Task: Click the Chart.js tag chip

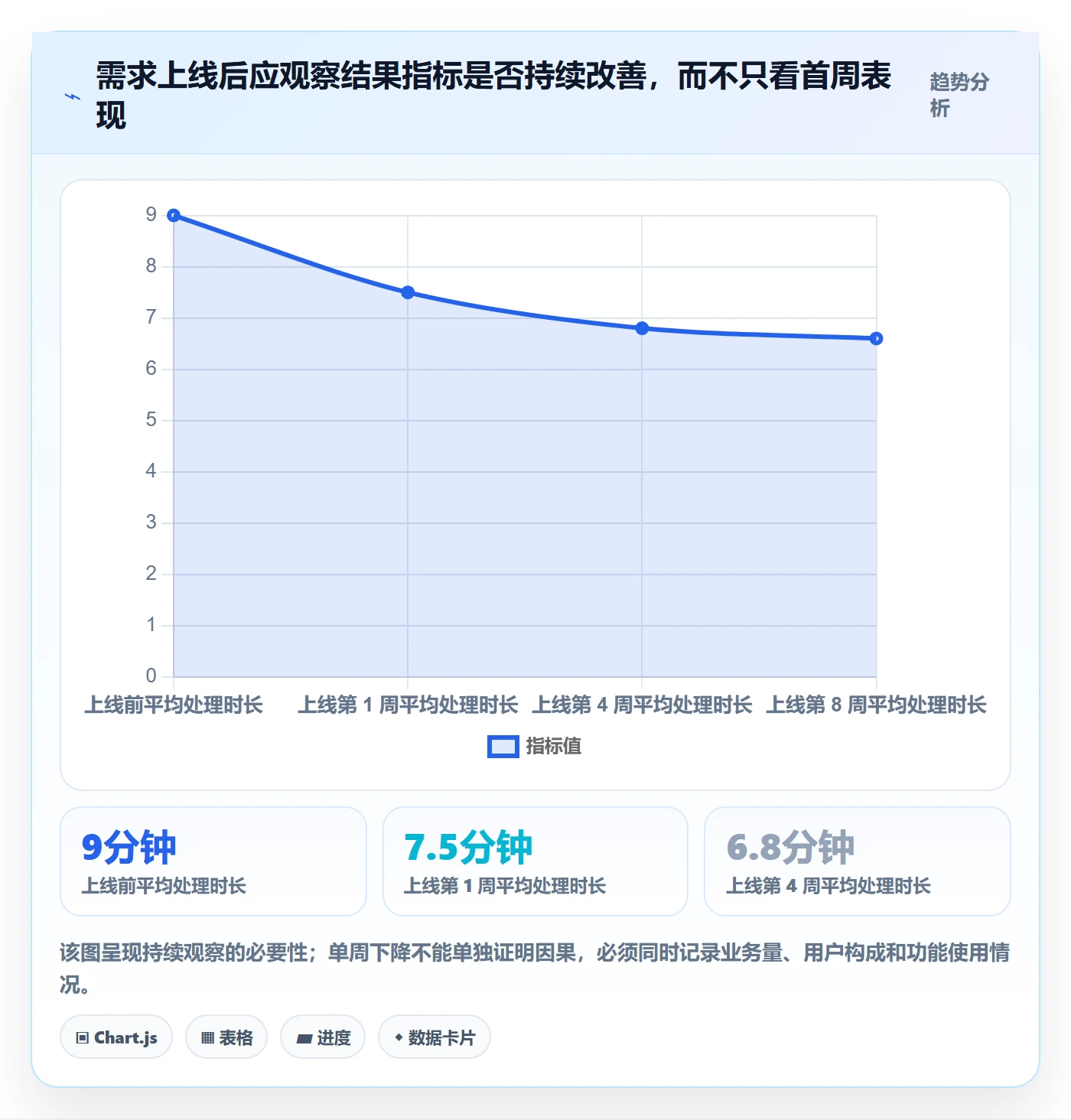Action: [116, 1037]
